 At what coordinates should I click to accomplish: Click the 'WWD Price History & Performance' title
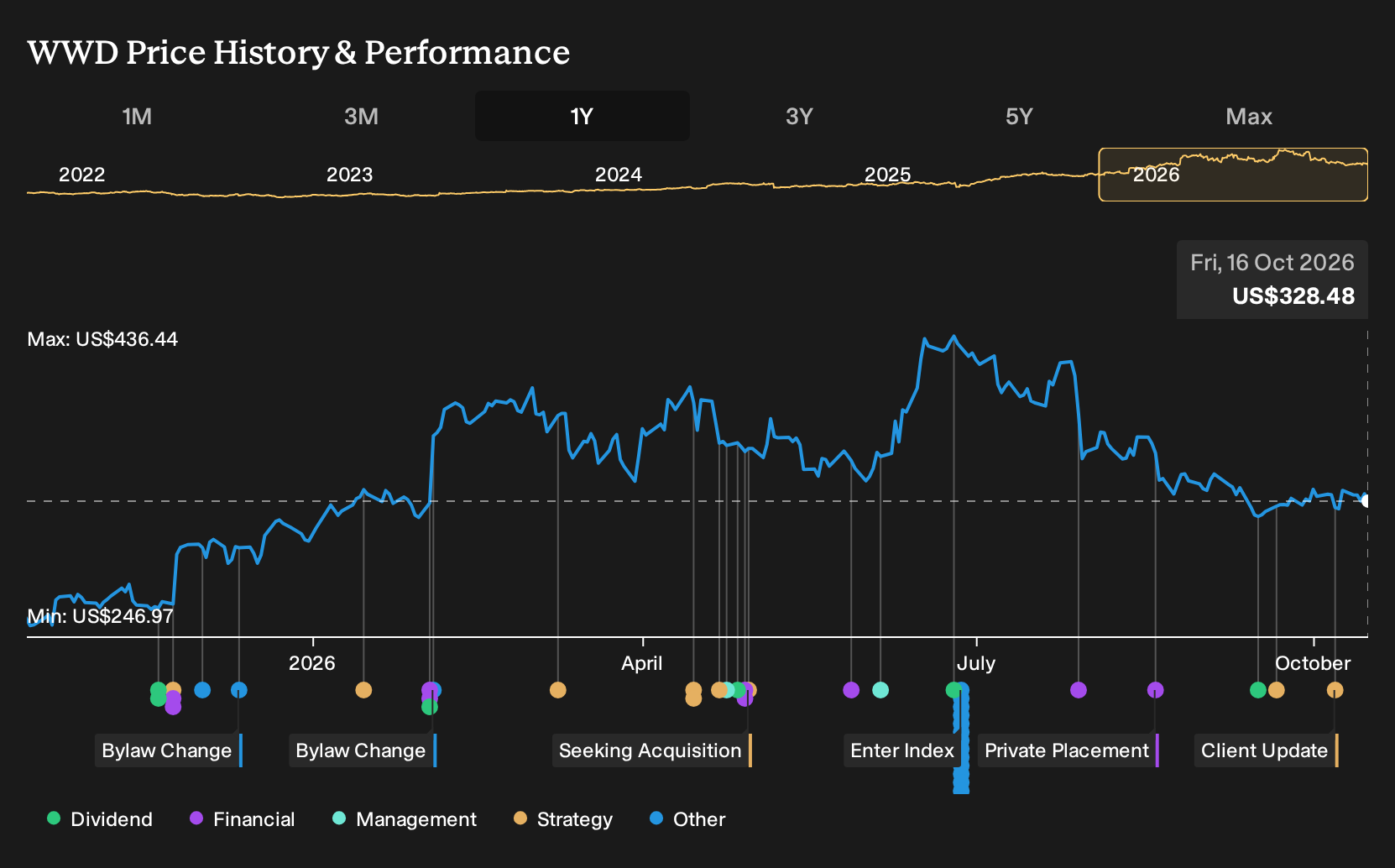(299, 52)
